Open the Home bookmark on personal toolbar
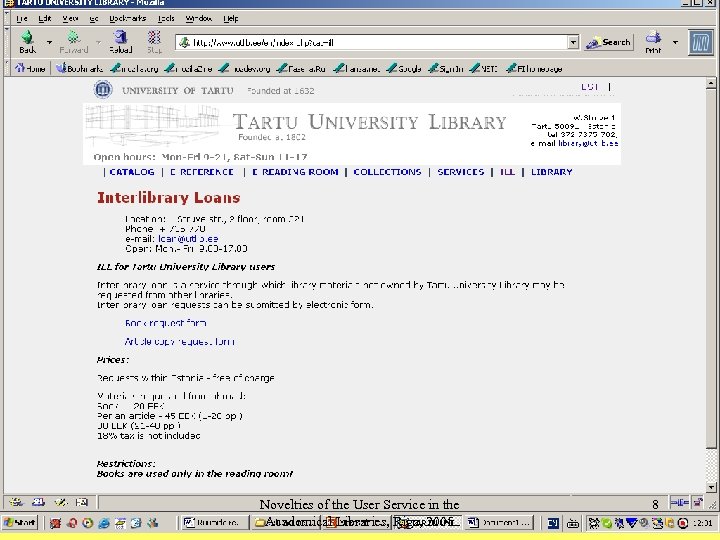This screenshot has height=540, width=720. 30,68
